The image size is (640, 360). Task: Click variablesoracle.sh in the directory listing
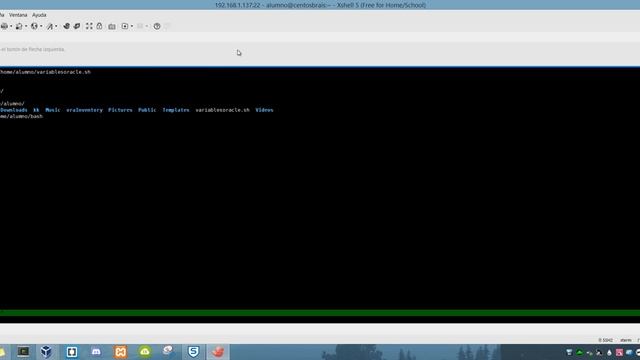[x=222, y=110]
